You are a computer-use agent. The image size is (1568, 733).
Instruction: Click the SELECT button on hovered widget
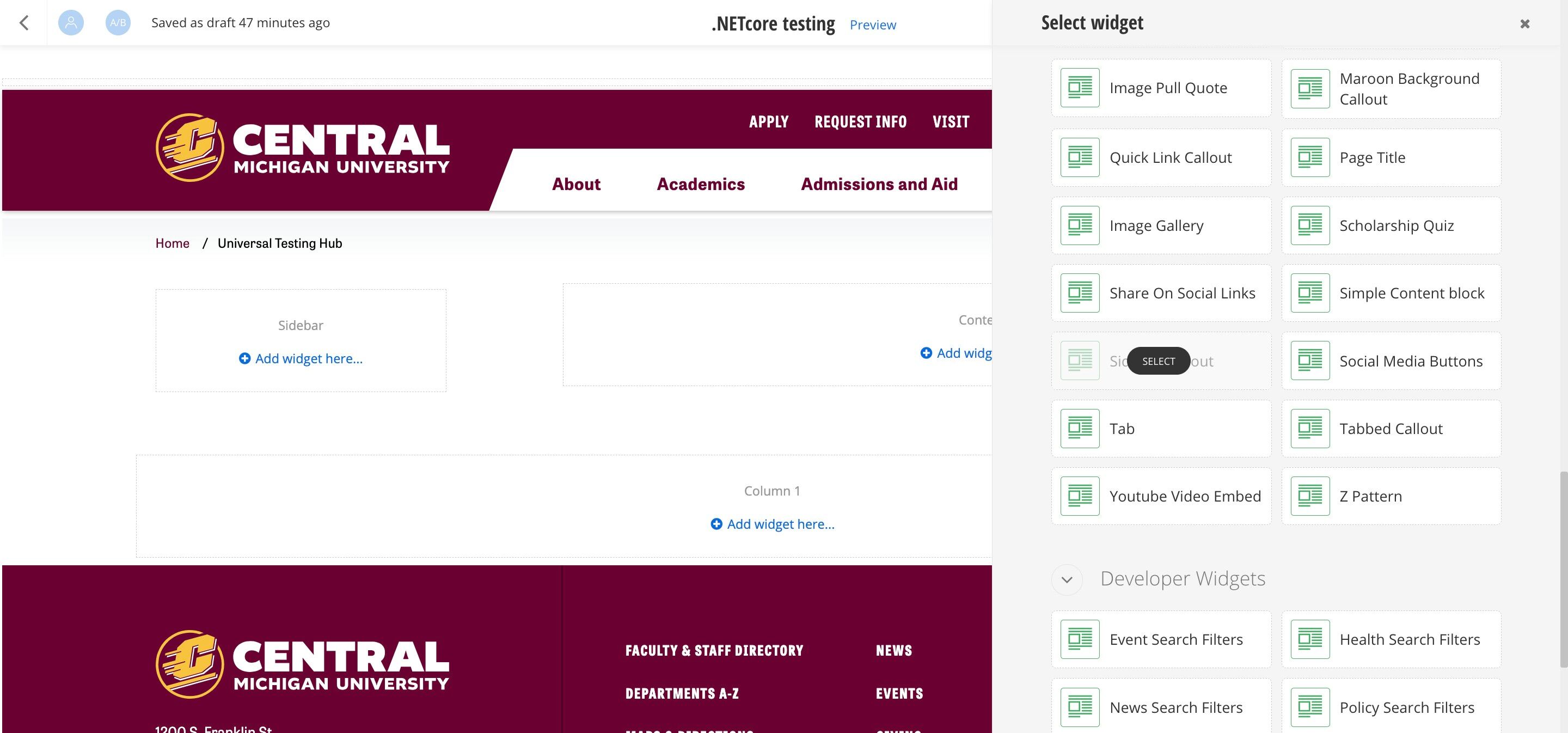pyautogui.click(x=1159, y=361)
